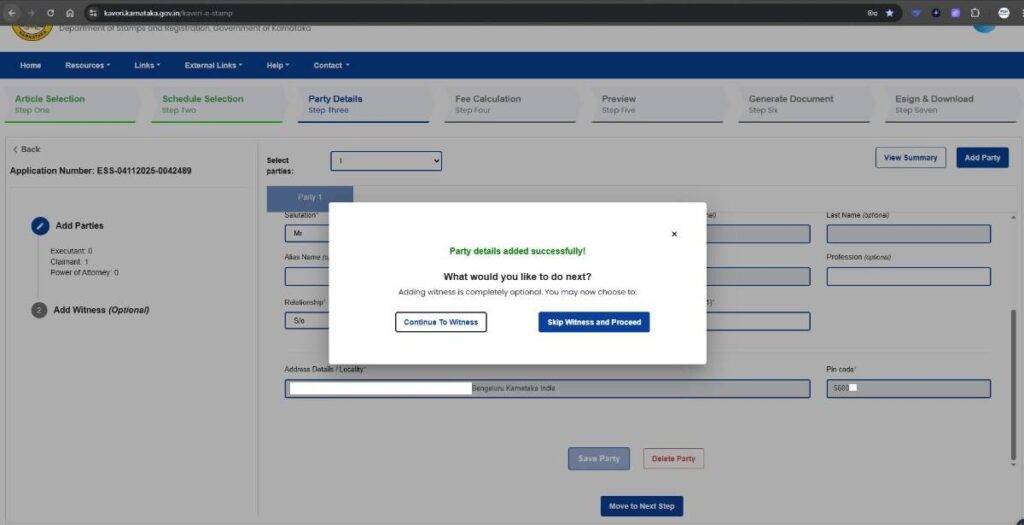The image size is (1024, 525).
Task: Click the Pin code input field
Action: point(908,388)
